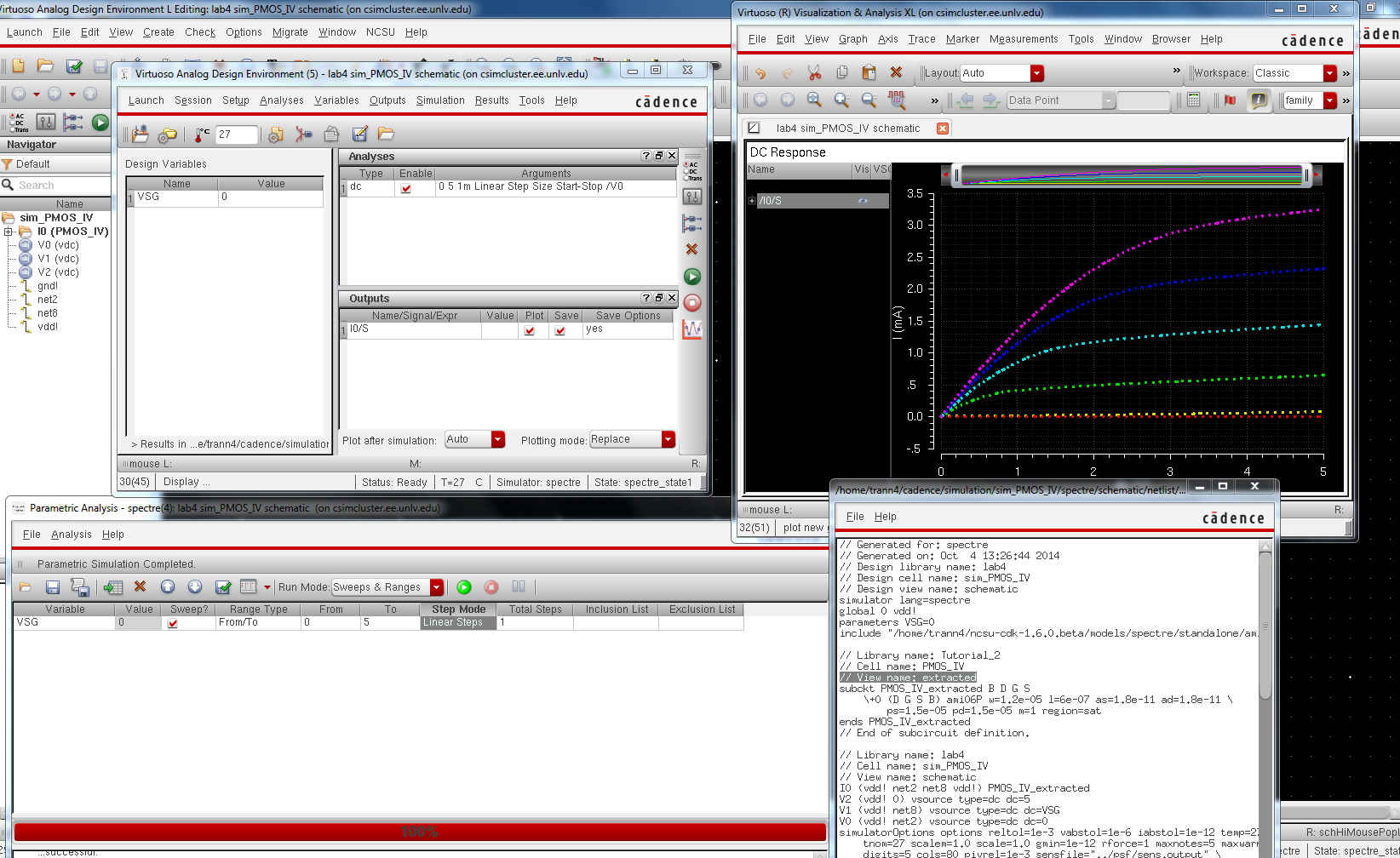
Task: Toggle Plot checkbox for I0/S output
Action: [530, 330]
